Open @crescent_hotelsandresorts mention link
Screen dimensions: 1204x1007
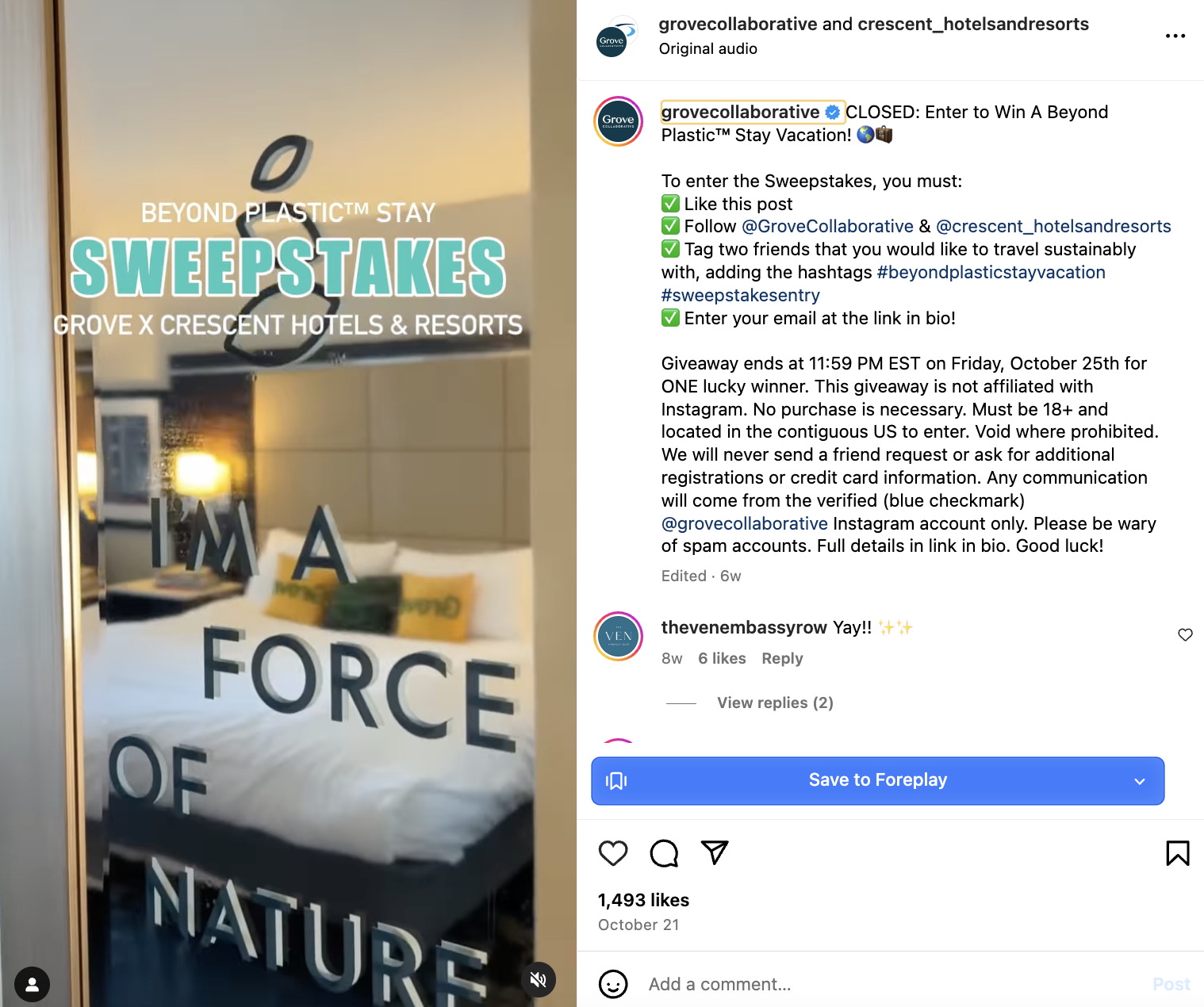pyautogui.click(x=1053, y=226)
